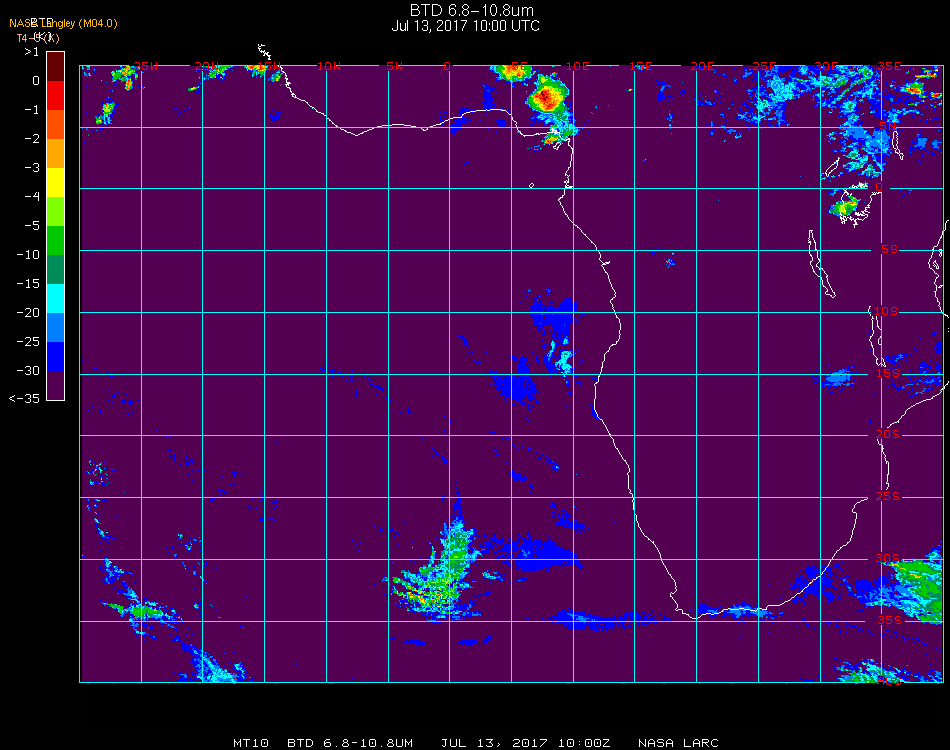950x750 pixels.
Task: Click the "25S" latitude label
Action: (x=888, y=496)
